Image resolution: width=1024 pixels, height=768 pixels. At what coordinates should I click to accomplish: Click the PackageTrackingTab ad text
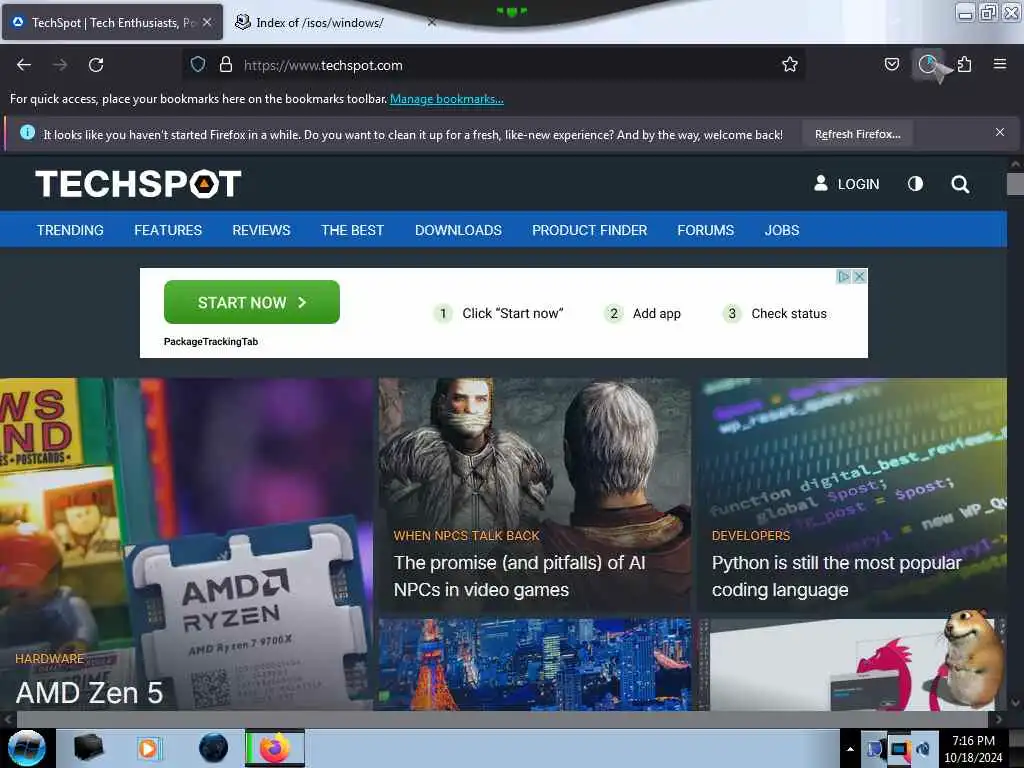211,342
